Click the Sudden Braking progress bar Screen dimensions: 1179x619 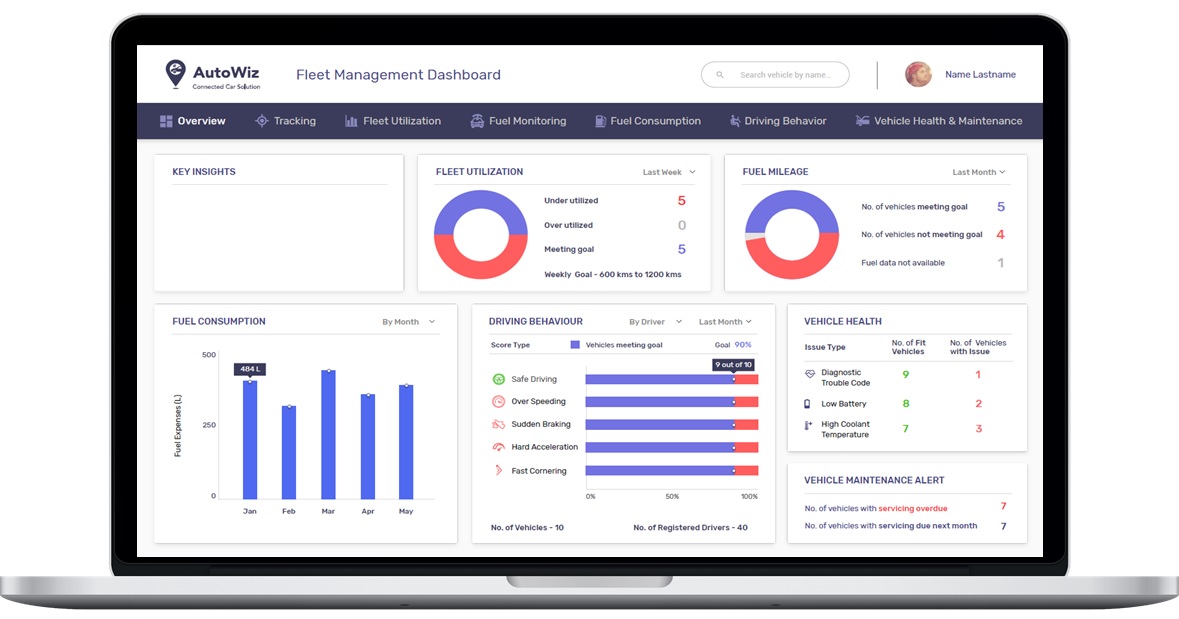point(672,425)
